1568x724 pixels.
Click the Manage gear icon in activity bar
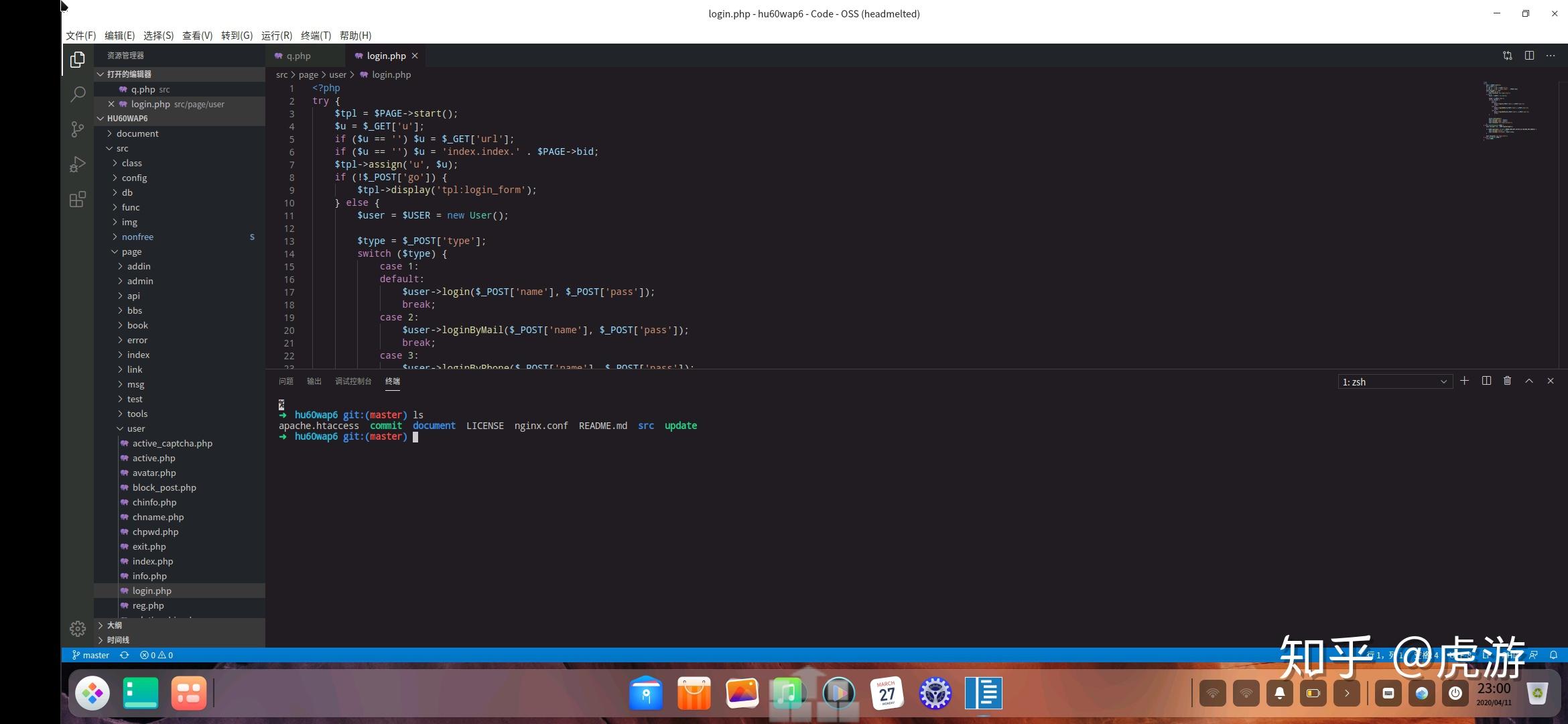coord(78,628)
